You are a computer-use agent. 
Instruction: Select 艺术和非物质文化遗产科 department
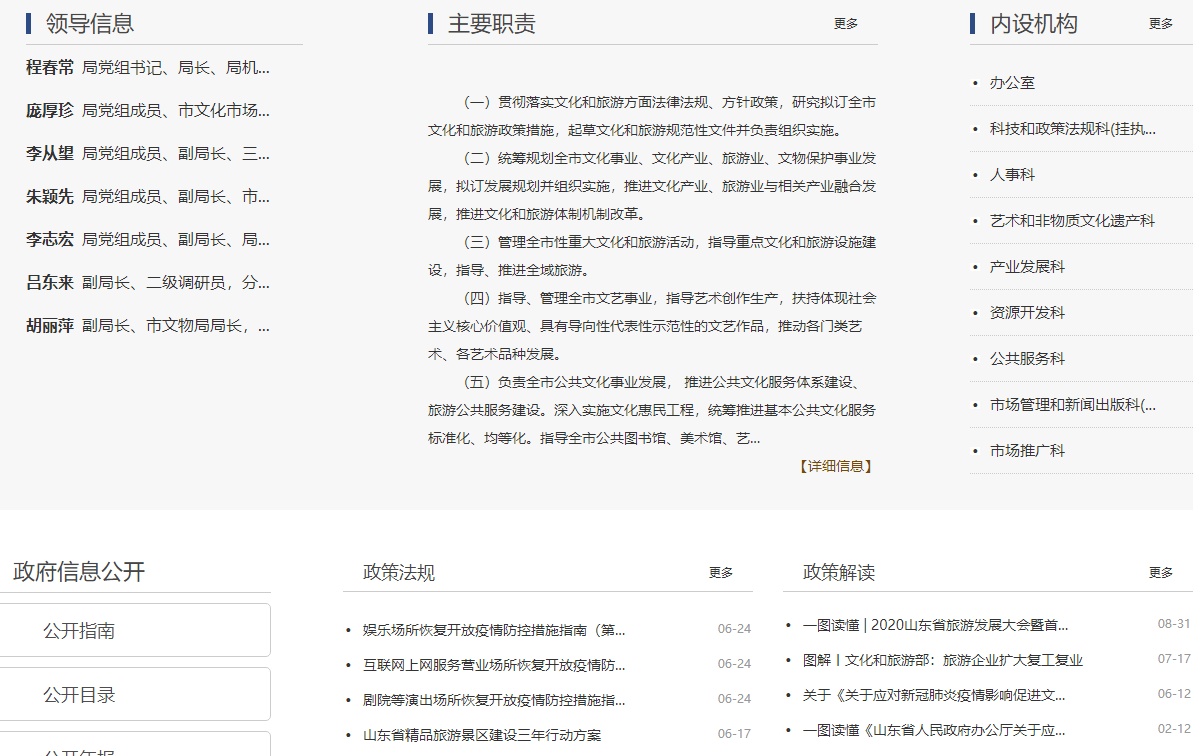(x=1072, y=221)
